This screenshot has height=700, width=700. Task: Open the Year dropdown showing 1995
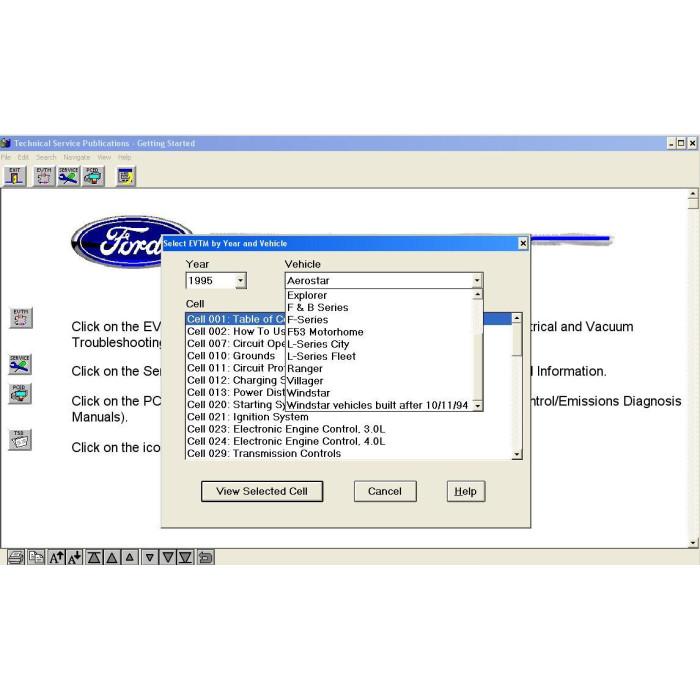[240, 281]
